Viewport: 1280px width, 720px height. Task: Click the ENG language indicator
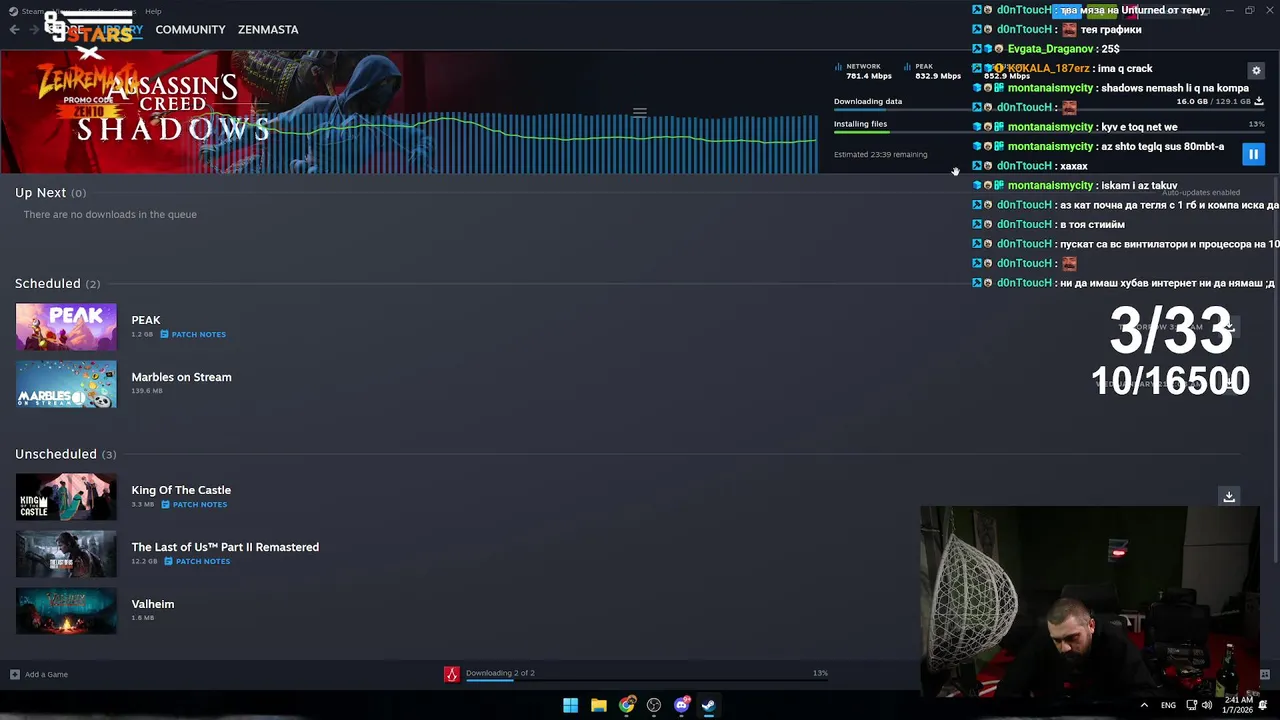[1168, 705]
